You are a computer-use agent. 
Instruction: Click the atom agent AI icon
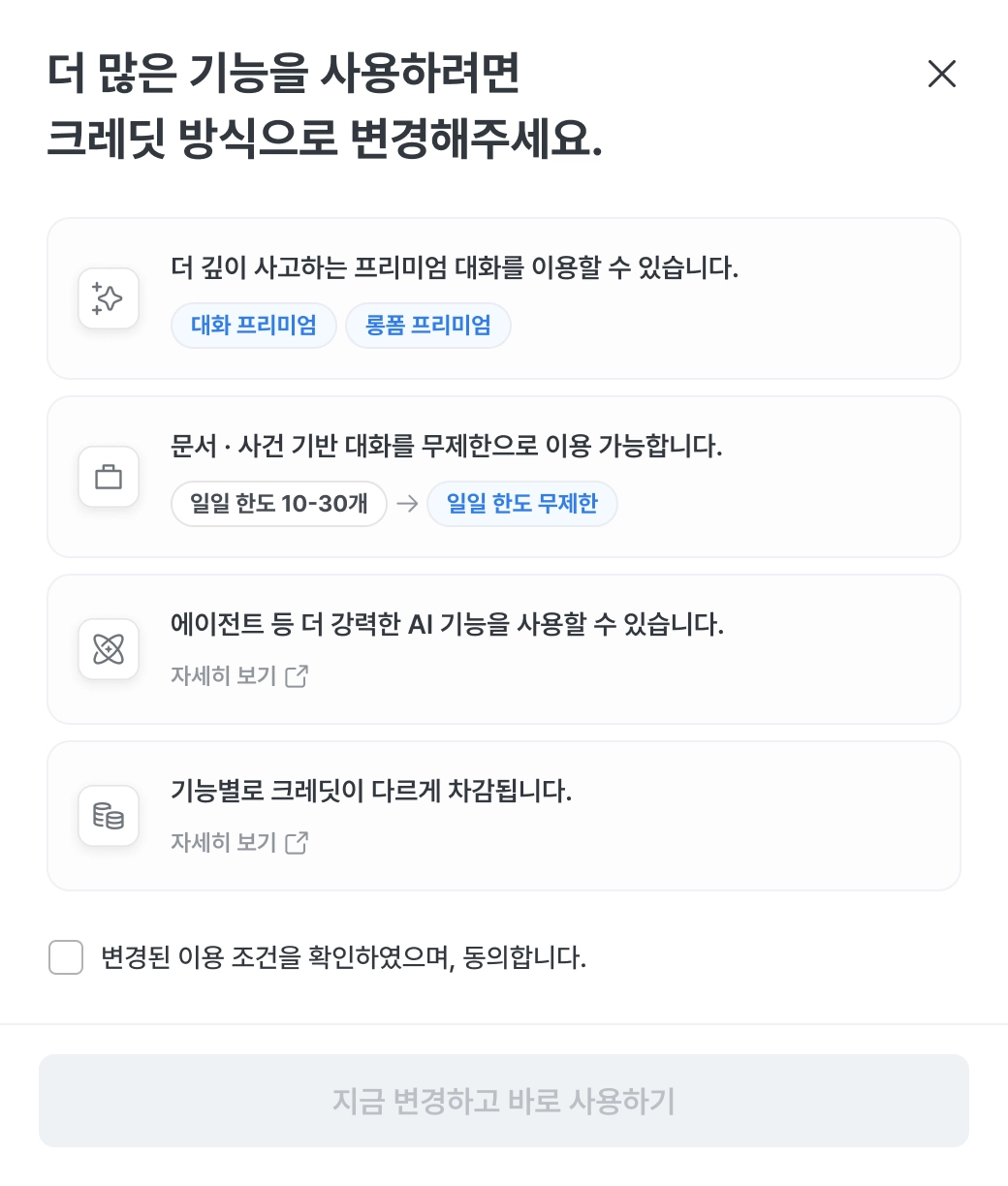(x=108, y=649)
